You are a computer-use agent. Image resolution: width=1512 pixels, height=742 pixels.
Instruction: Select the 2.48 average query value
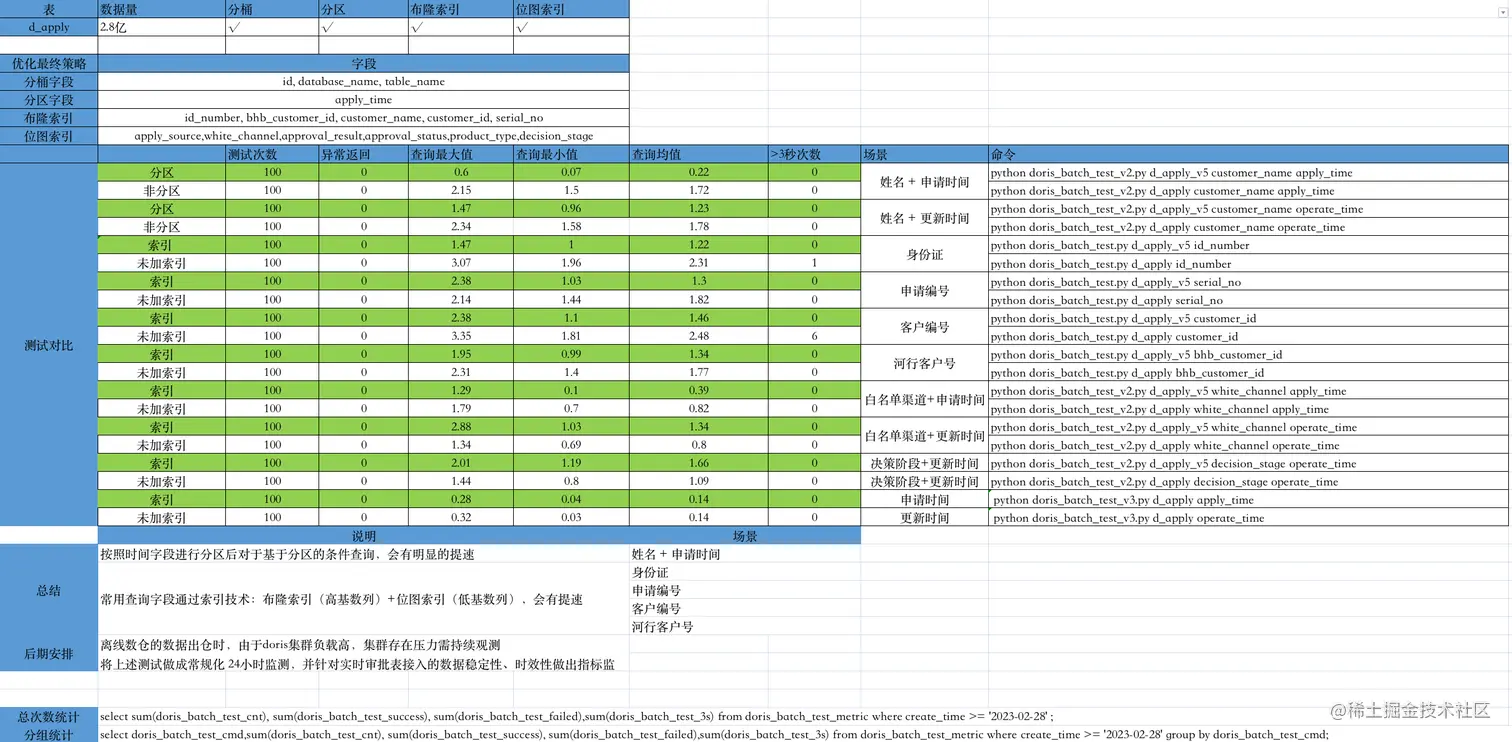[699, 336]
